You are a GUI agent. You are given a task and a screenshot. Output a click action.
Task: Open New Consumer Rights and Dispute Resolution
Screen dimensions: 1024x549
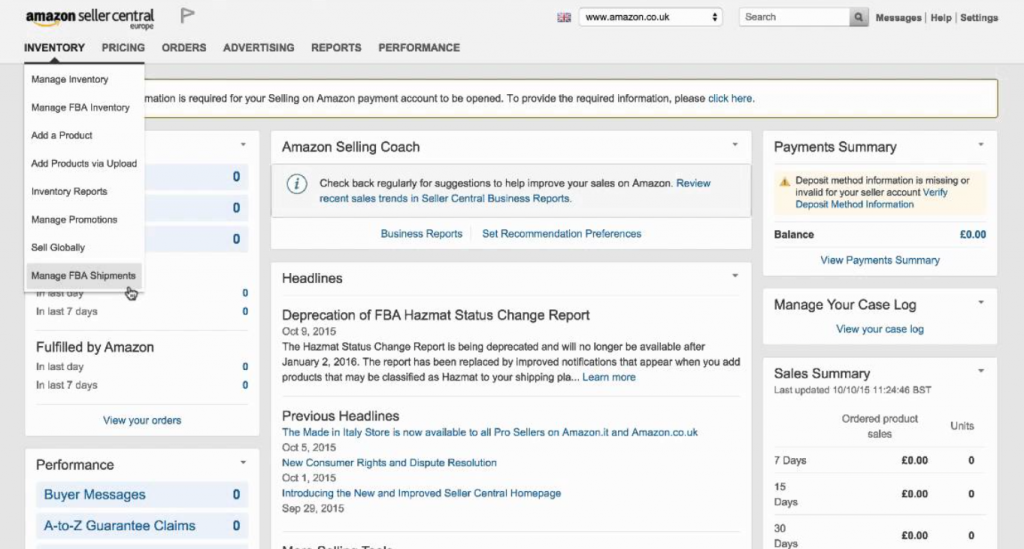pos(389,463)
